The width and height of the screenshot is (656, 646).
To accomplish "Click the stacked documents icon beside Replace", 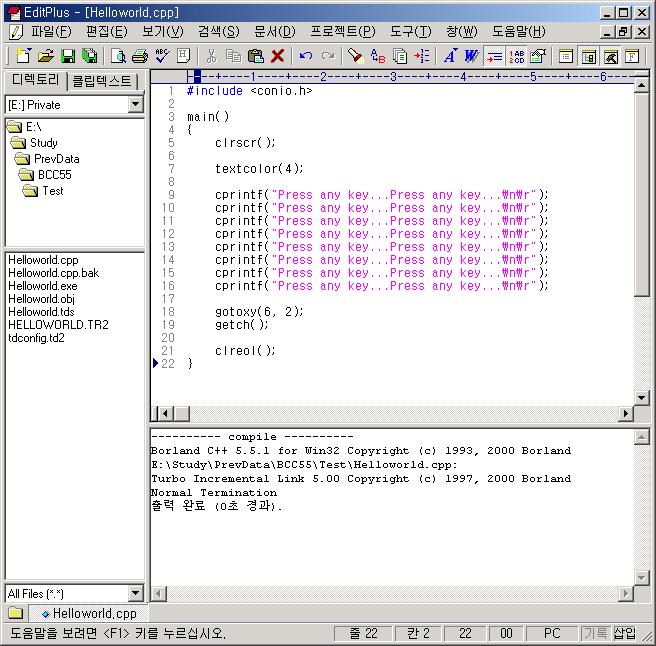I will (400, 56).
